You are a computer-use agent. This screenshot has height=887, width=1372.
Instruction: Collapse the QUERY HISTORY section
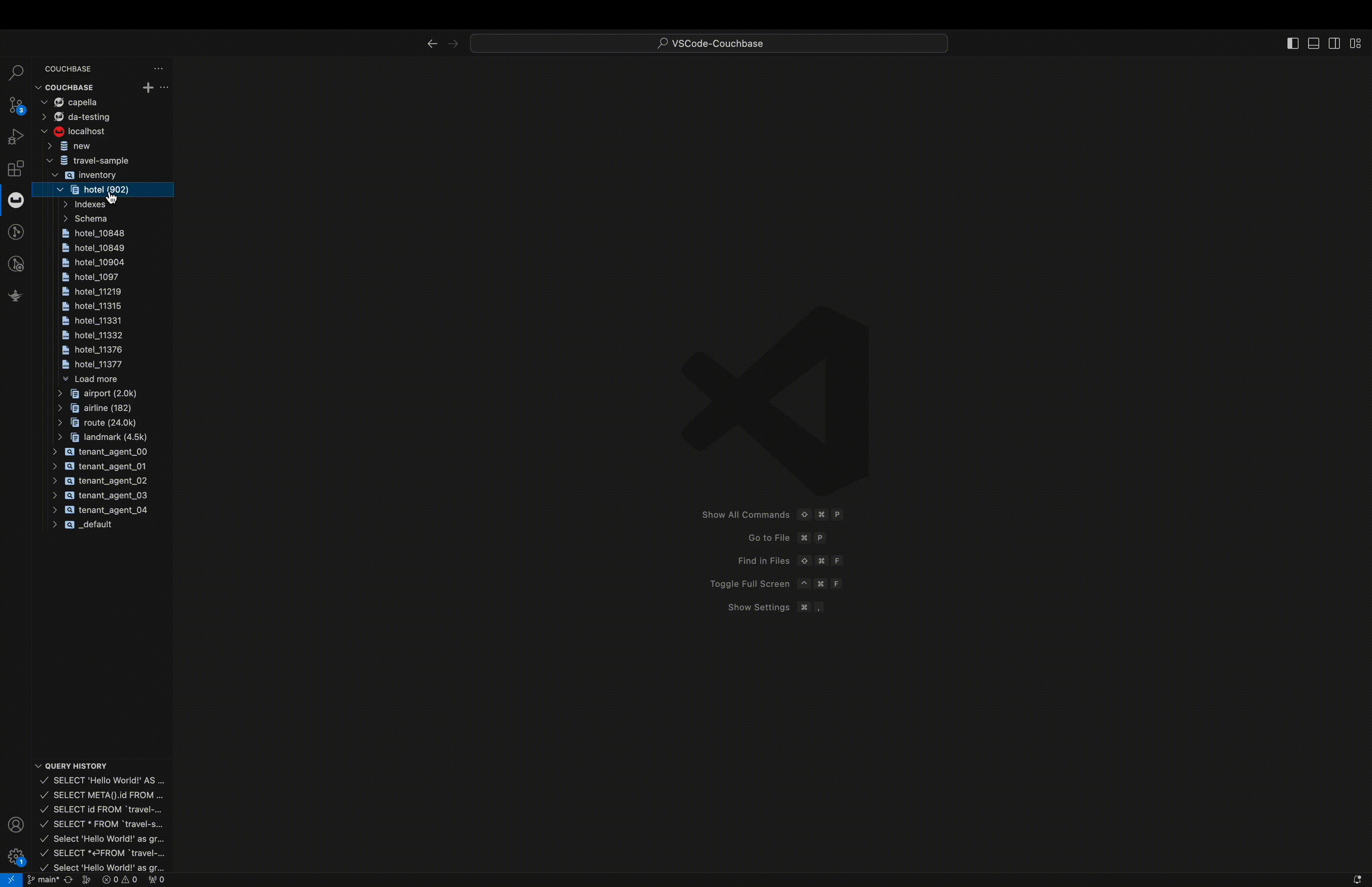click(102, 766)
